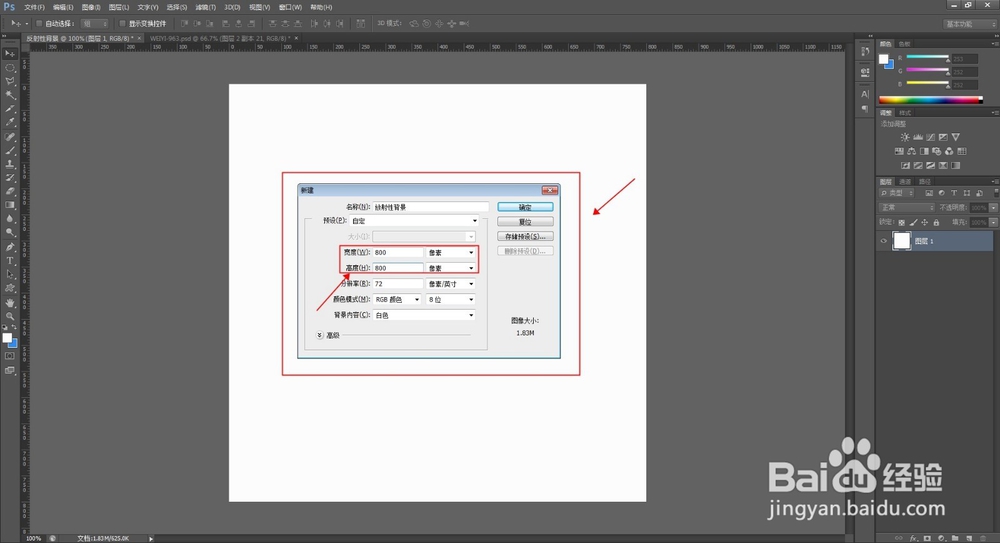Image resolution: width=1000 pixels, height=543 pixels.
Task: Select the History Brush tool
Action: point(10,178)
